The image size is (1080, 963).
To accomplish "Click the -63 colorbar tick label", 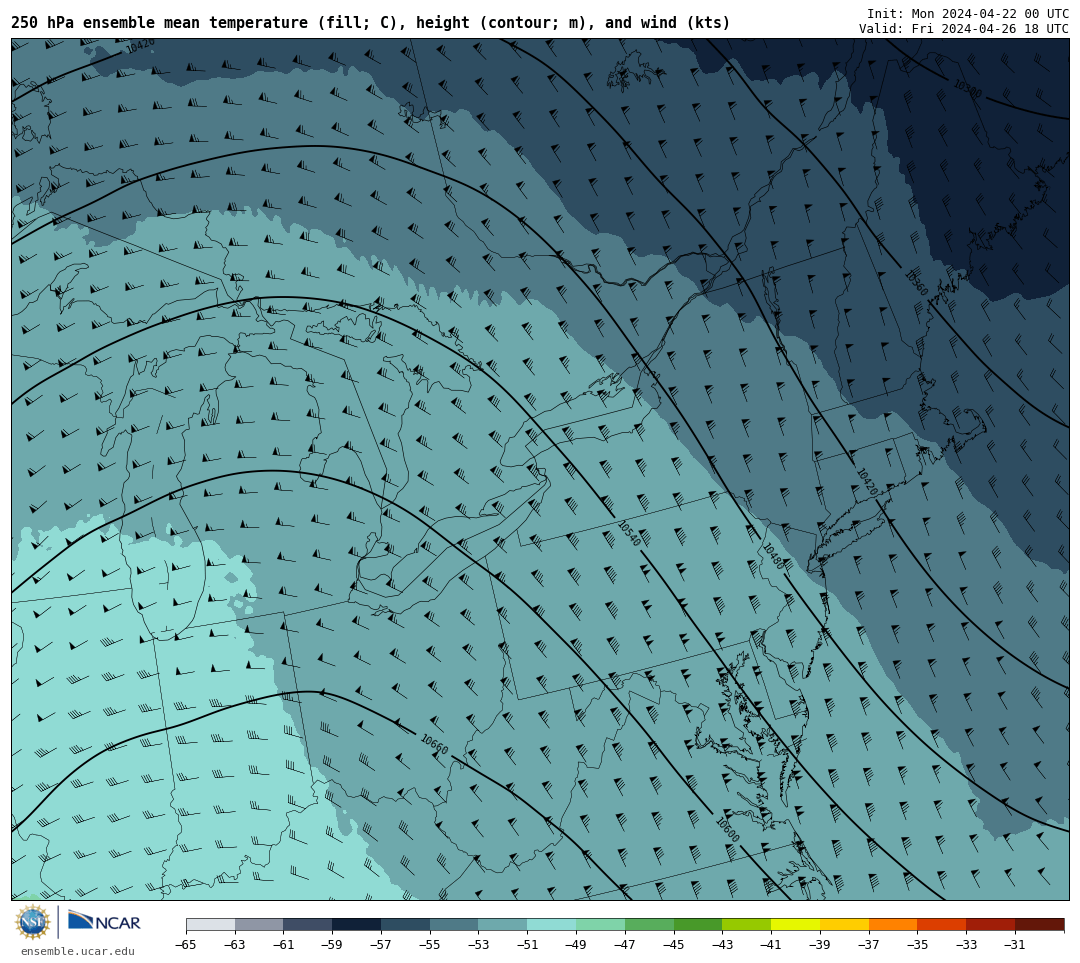I will (235, 944).
